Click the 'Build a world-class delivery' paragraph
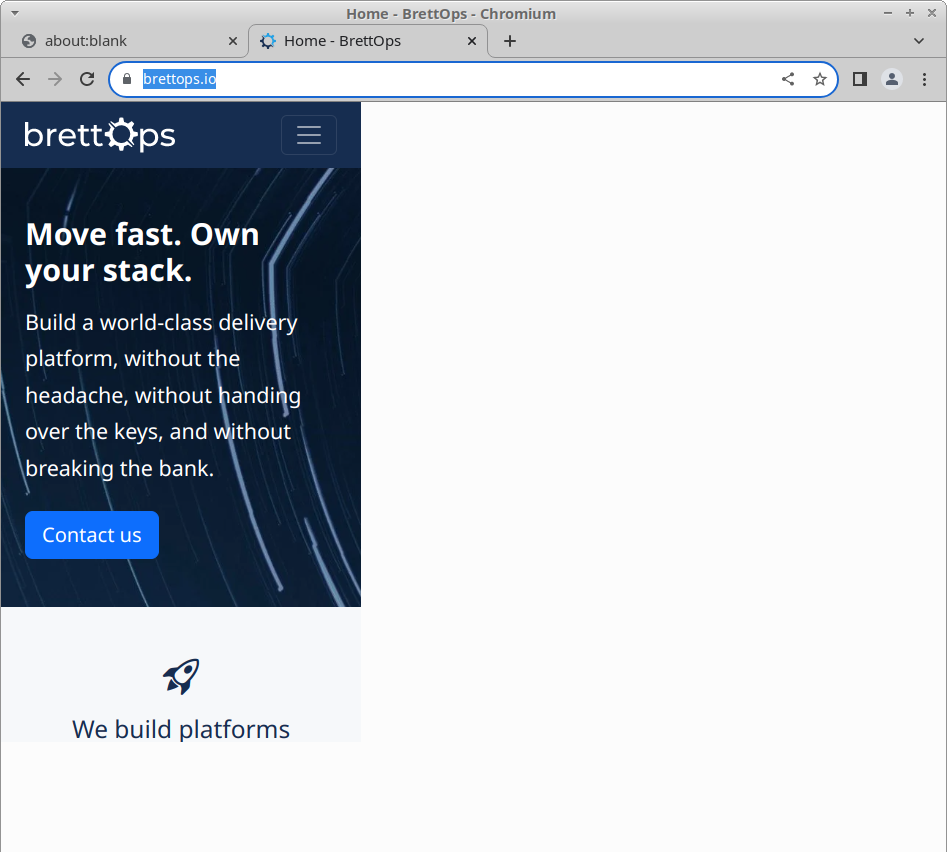The height and width of the screenshot is (852, 947). [x=163, y=396]
